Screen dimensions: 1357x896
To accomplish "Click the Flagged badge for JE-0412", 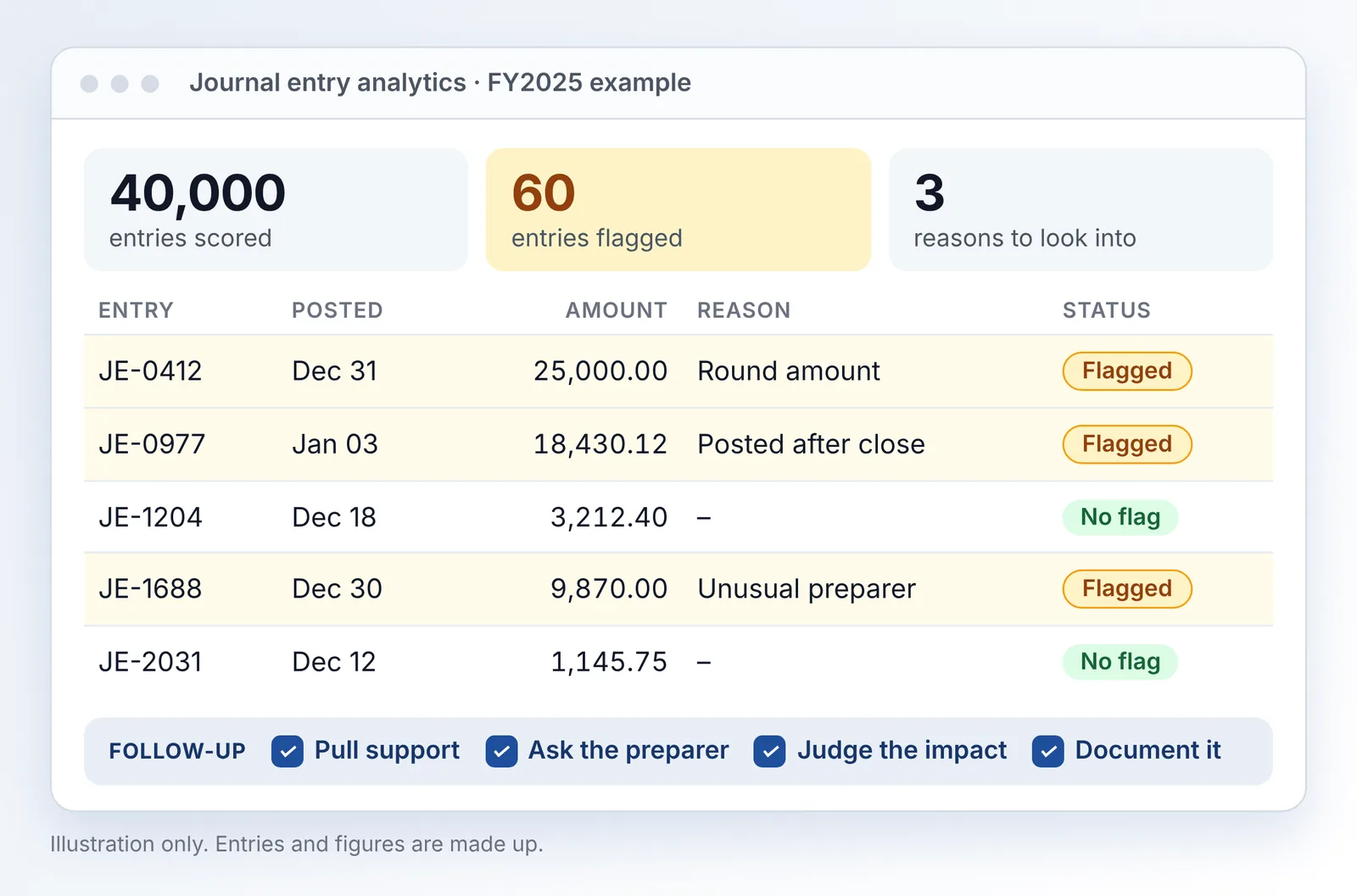I will (x=1127, y=371).
